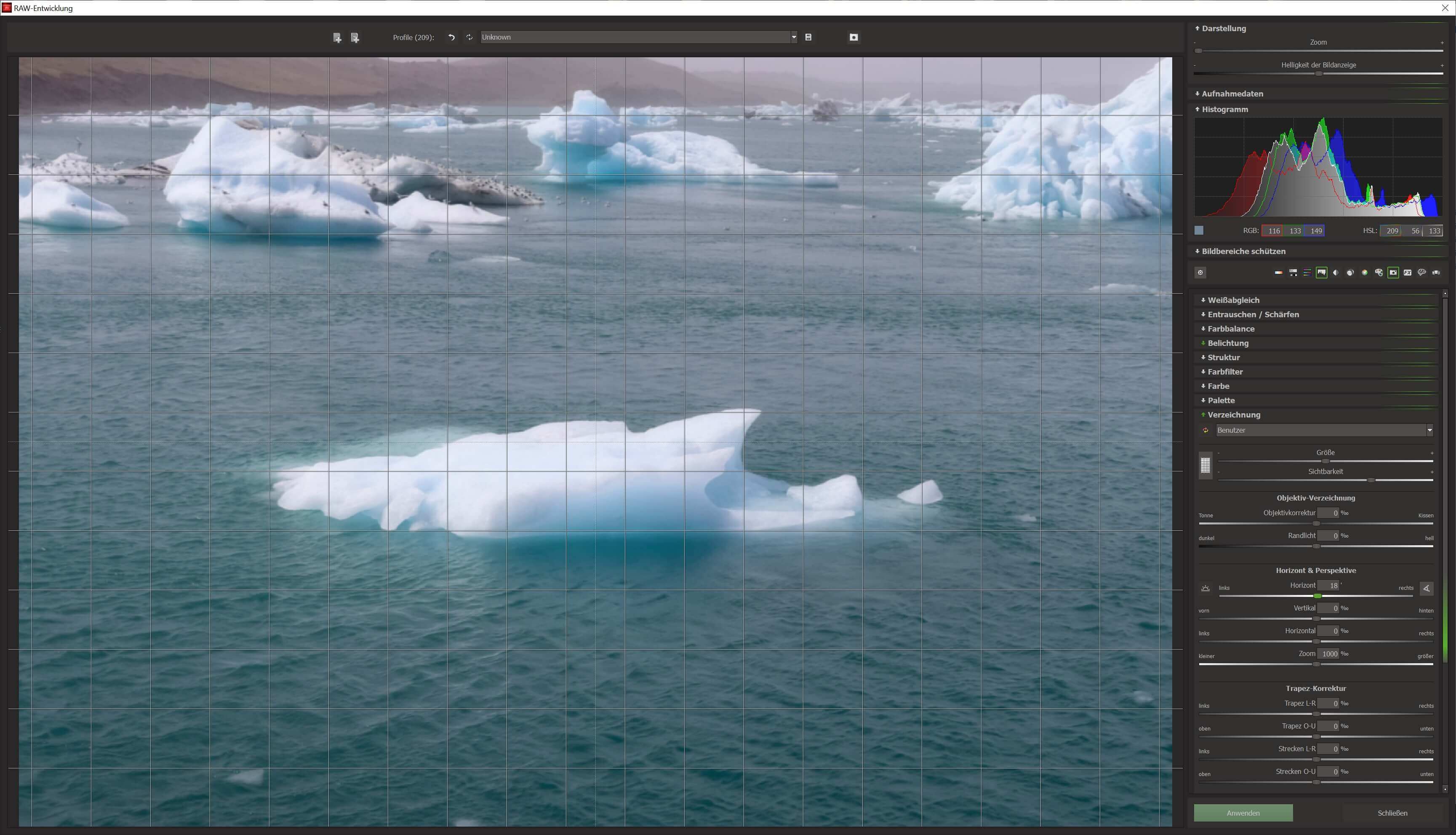Click the Schließen button
Screen dimensions: 1456x835
pos(1392,813)
